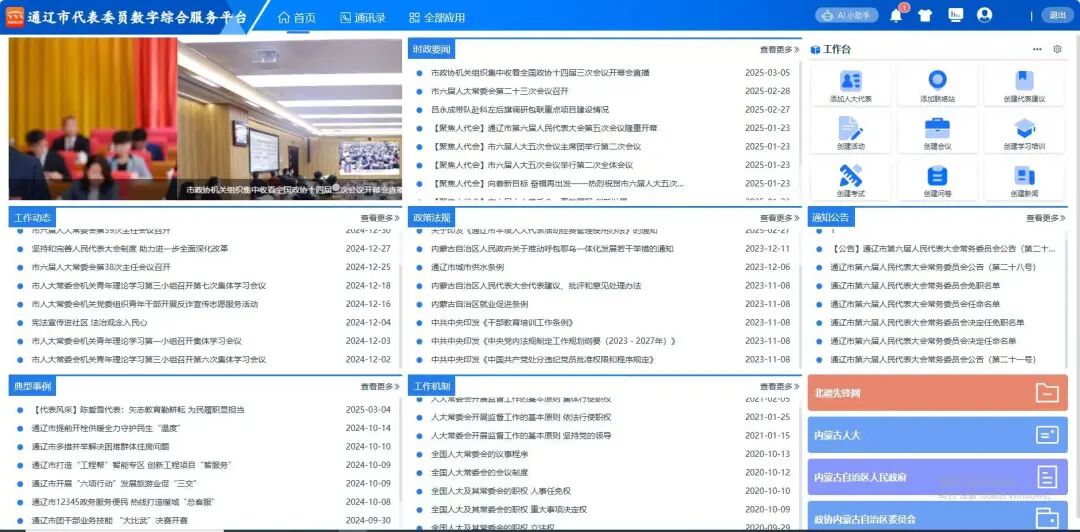Select the 典型事例 section header
1080x532 pixels.
(32, 387)
